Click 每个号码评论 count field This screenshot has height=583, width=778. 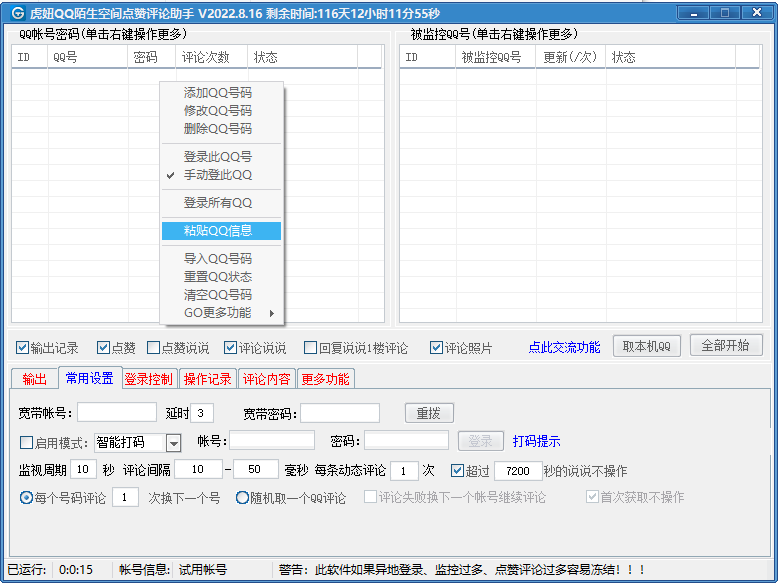[x=125, y=497]
